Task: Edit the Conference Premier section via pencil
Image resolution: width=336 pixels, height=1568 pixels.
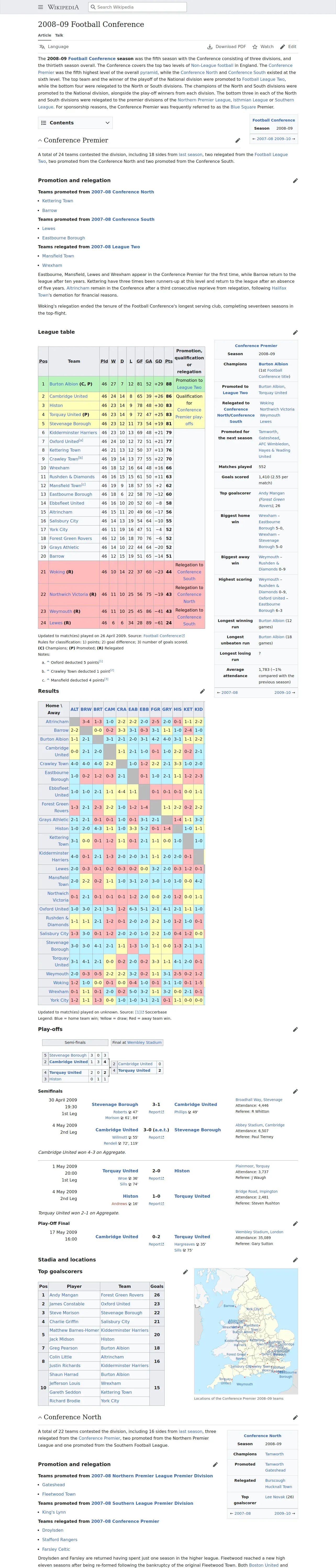Action: pyautogui.click(x=238, y=141)
